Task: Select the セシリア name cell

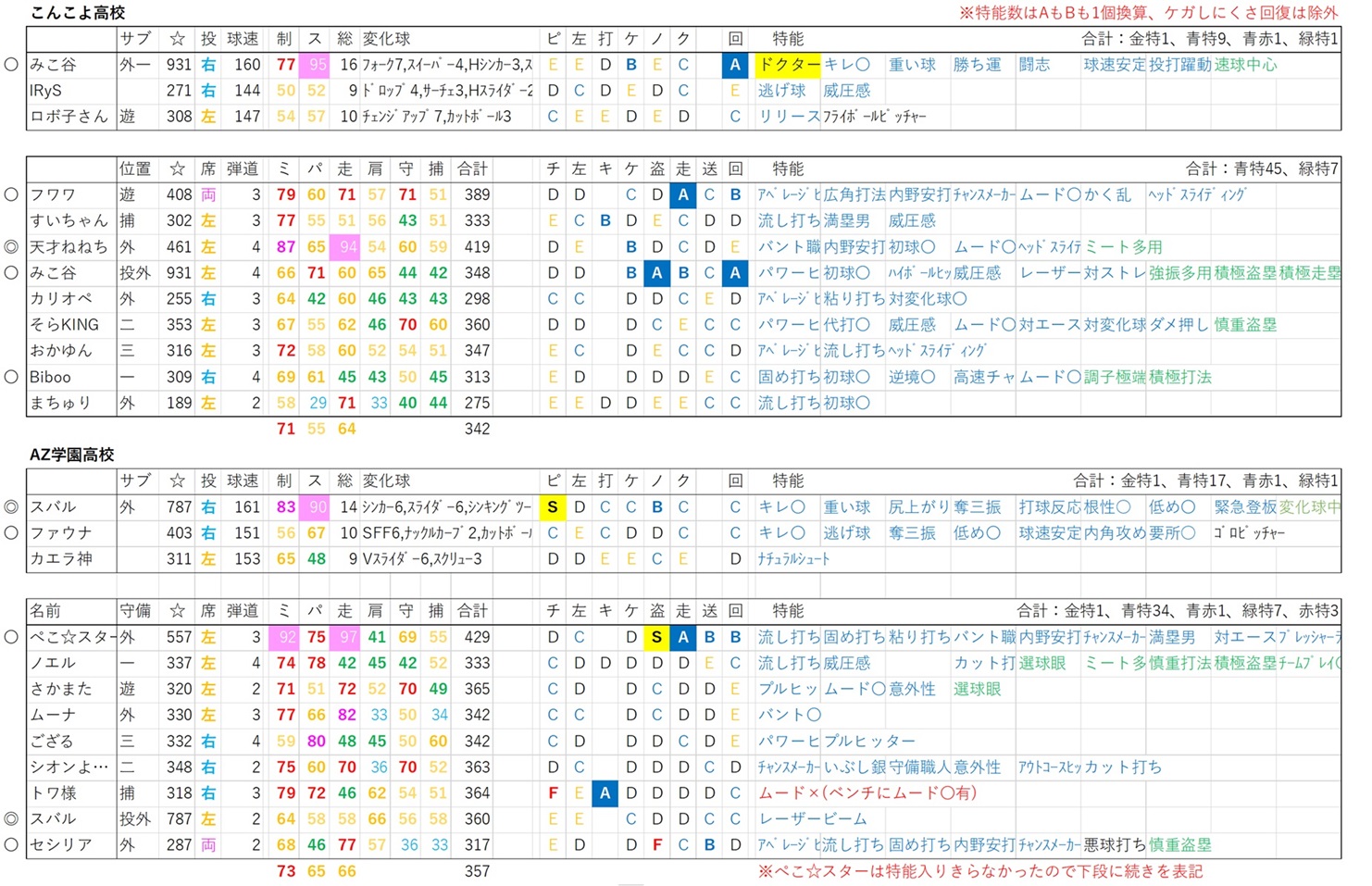Action: click(x=72, y=844)
